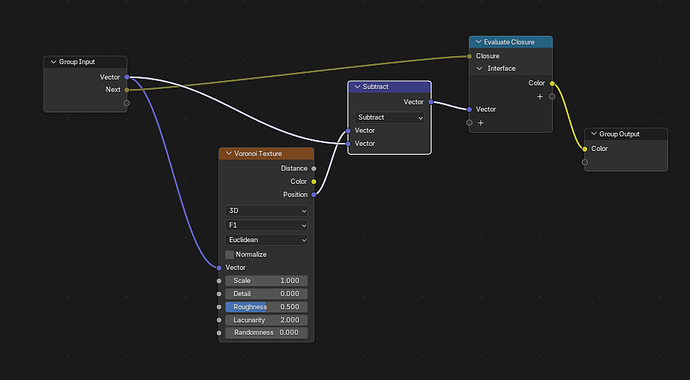Click the Closure input socket
The width and height of the screenshot is (690, 380).
tap(470, 56)
